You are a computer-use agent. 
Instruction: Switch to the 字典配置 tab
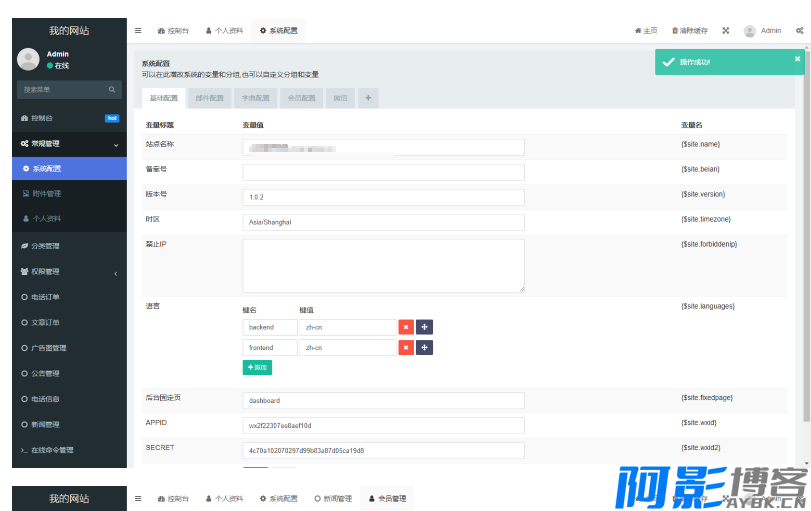(x=255, y=98)
